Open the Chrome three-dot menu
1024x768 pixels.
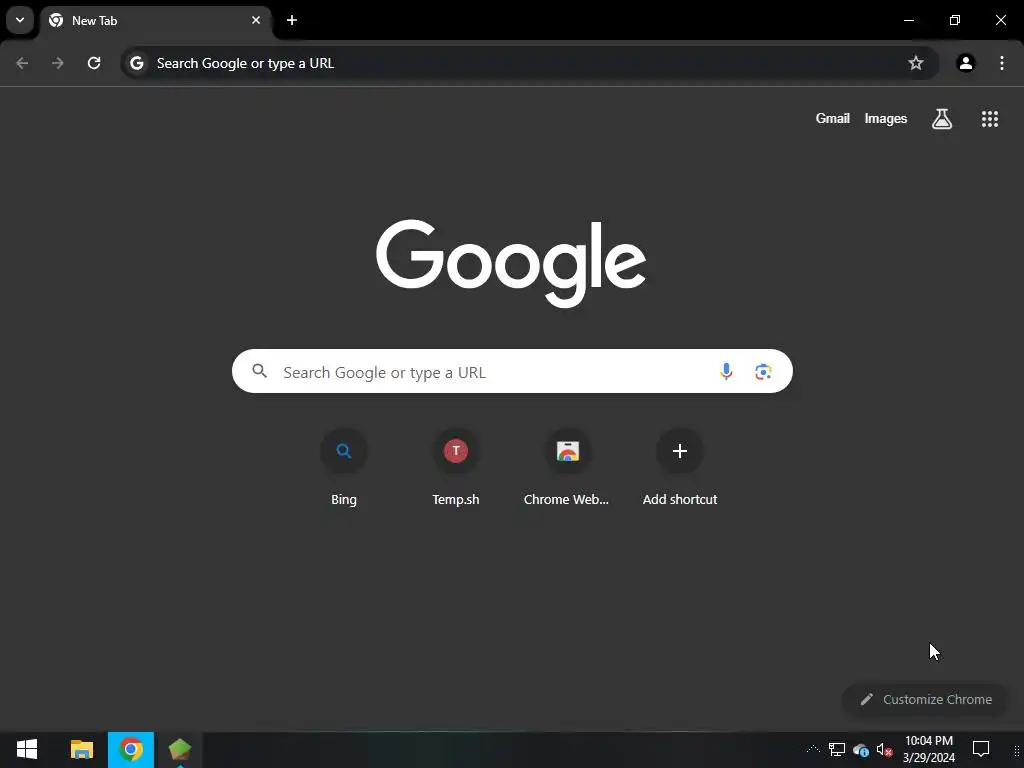[x=1002, y=63]
